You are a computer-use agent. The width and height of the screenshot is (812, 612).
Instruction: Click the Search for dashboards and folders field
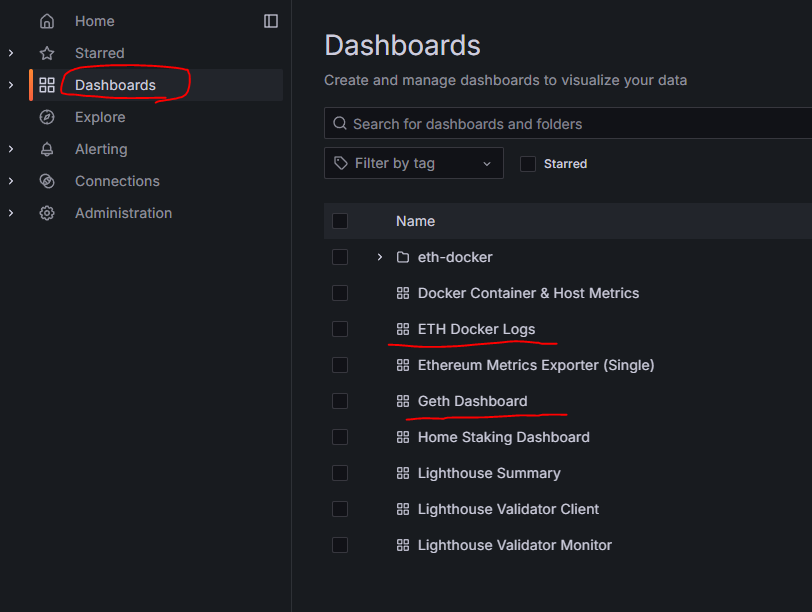tap(568, 123)
